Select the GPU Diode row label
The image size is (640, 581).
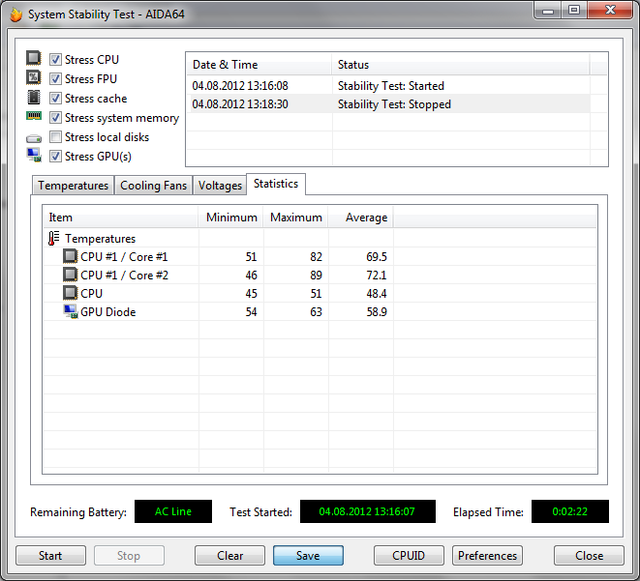[108, 312]
